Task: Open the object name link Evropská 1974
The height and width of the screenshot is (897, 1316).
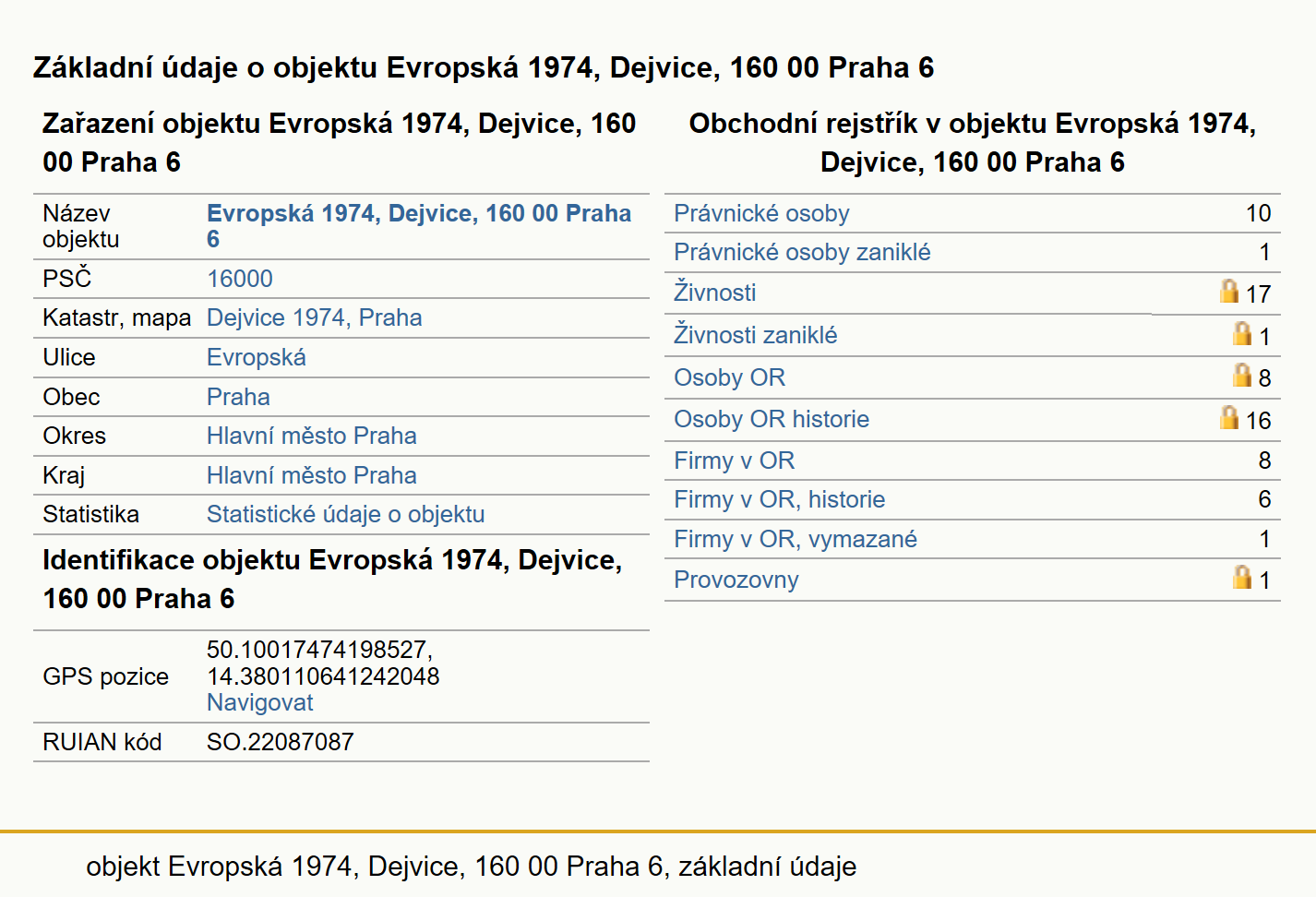Action: click(419, 226)
